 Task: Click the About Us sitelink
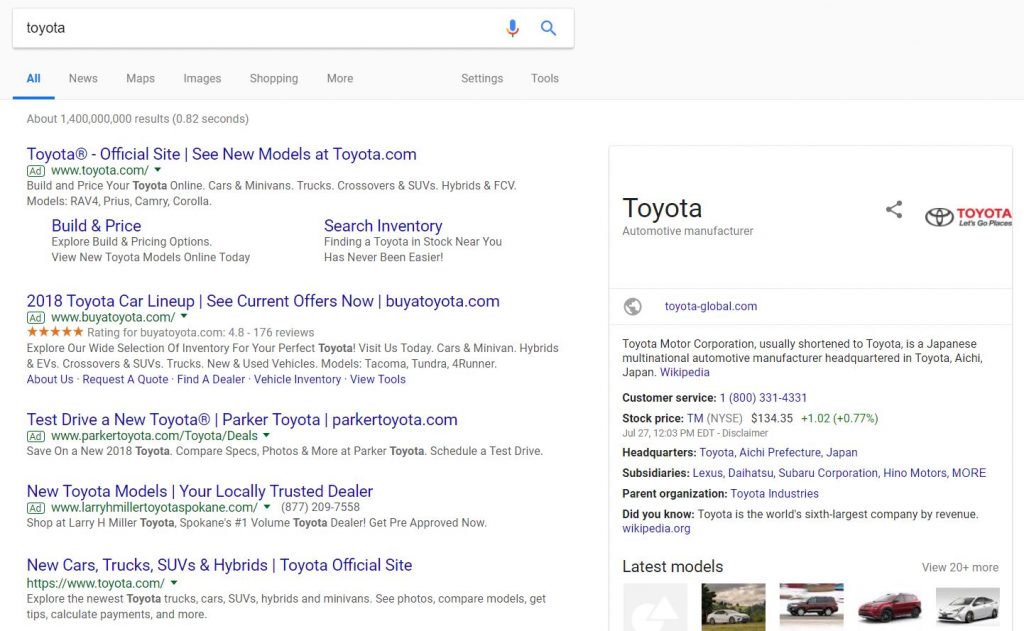(x=50, y=380)
